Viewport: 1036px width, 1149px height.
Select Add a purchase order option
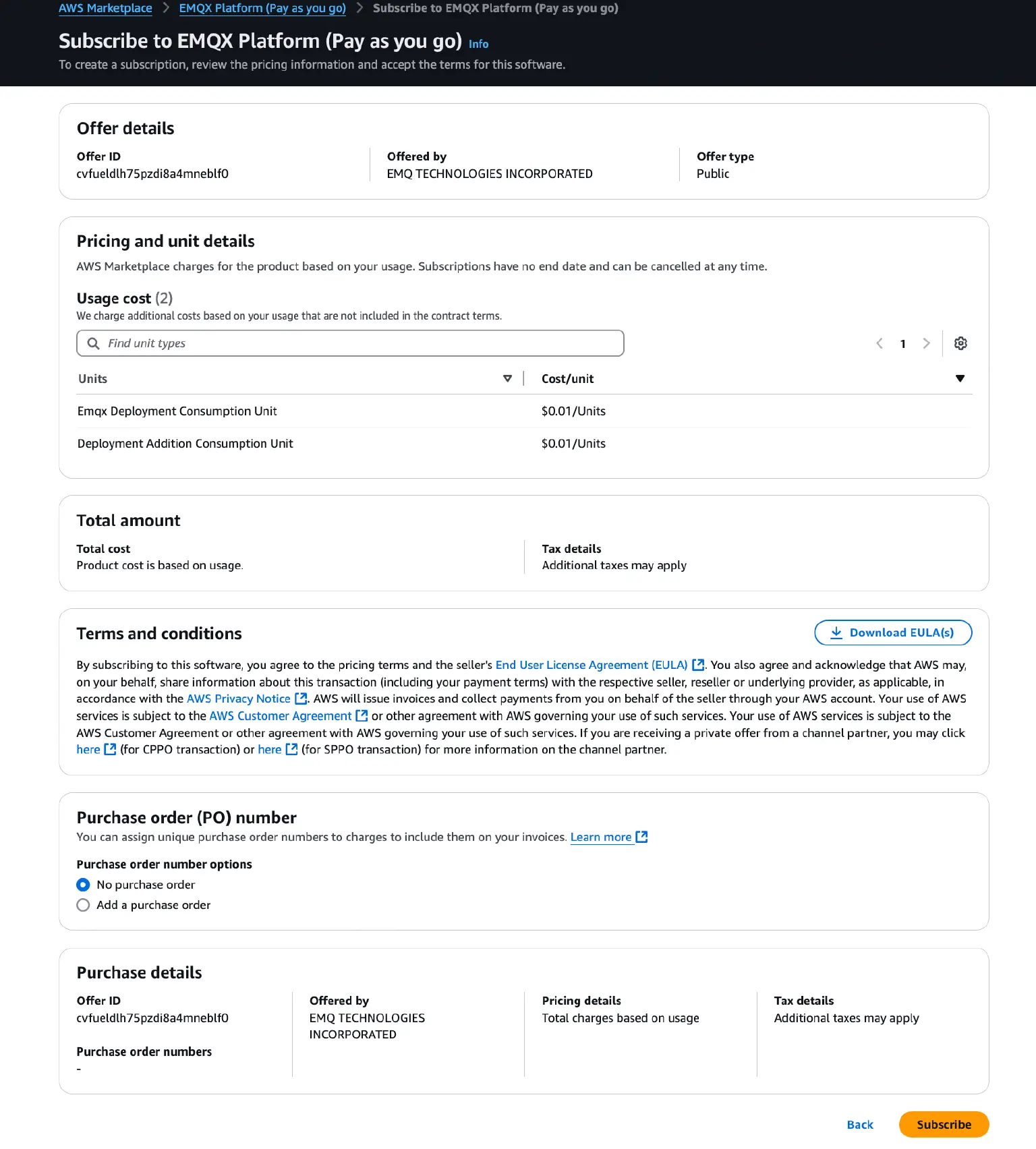point(83,905)
